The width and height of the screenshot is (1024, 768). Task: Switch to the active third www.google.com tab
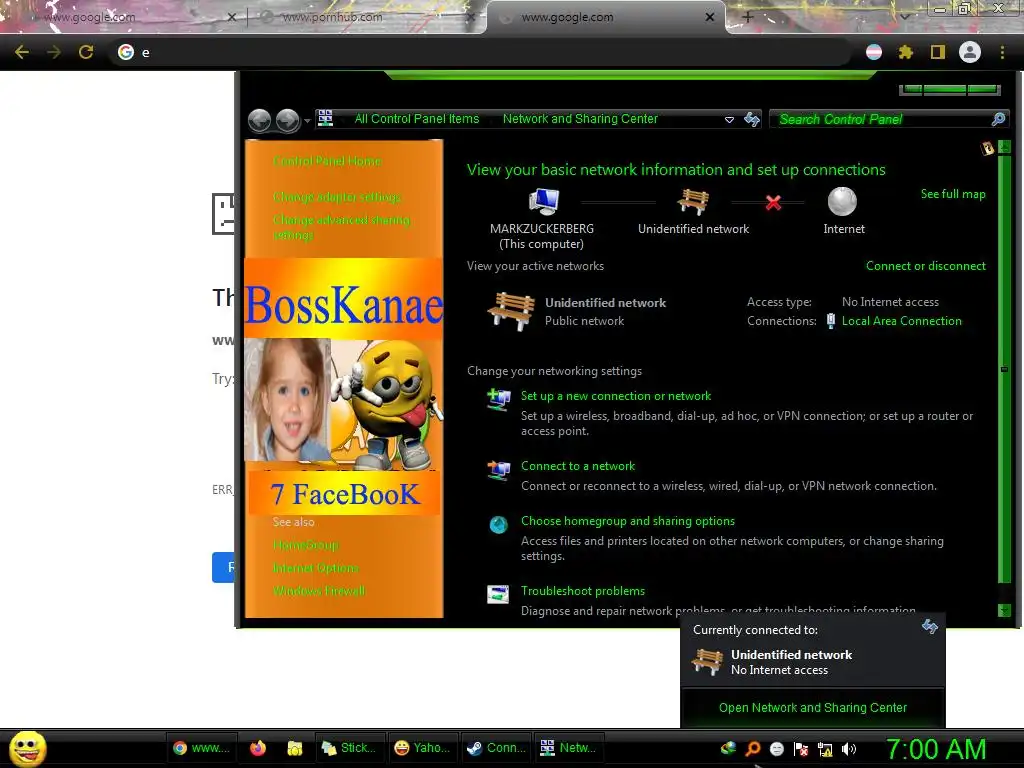click(606, 17)
